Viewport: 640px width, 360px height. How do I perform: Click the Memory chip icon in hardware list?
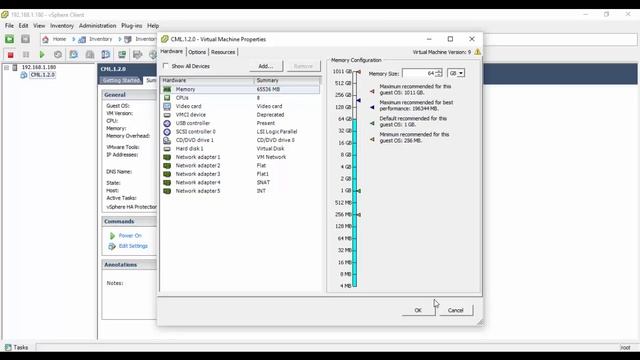[167, 89]
